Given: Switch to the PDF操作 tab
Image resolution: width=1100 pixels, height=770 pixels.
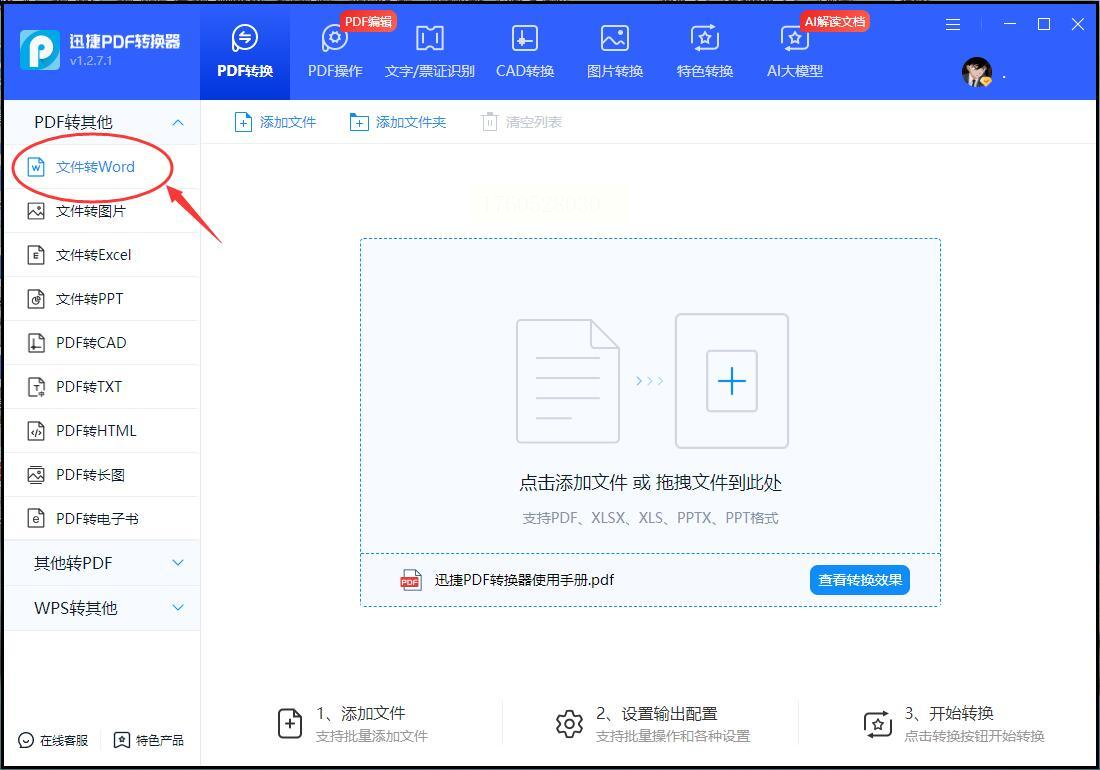Looking at the screenshot, I should pyautogui.click(x=335, y=52).
